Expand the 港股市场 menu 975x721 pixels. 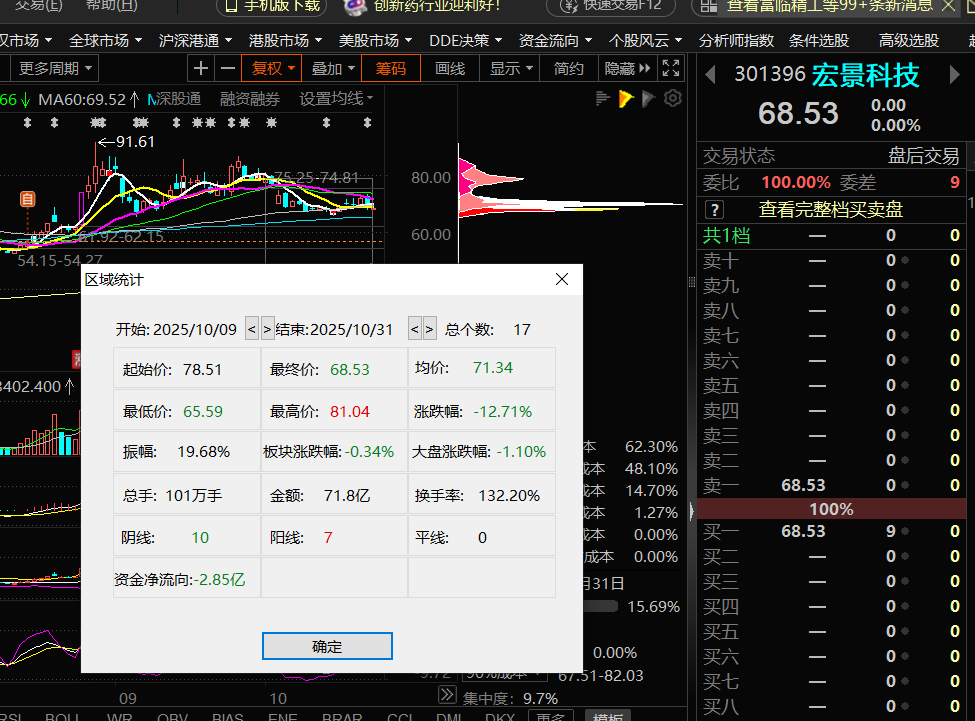285,40
